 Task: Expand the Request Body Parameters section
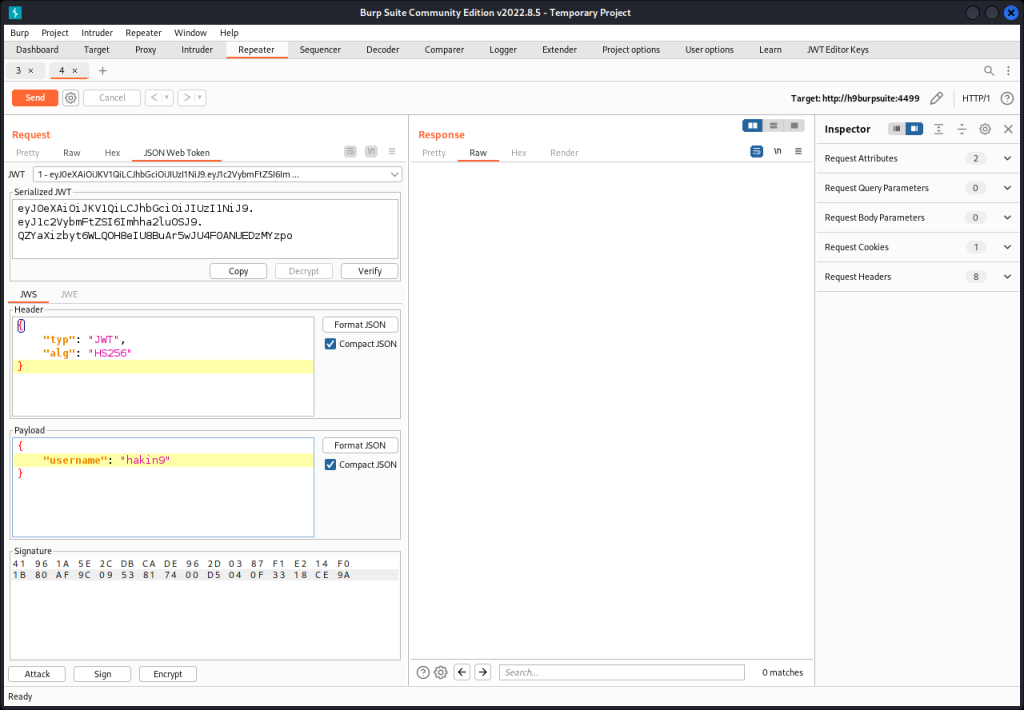[x=918, y=218]
